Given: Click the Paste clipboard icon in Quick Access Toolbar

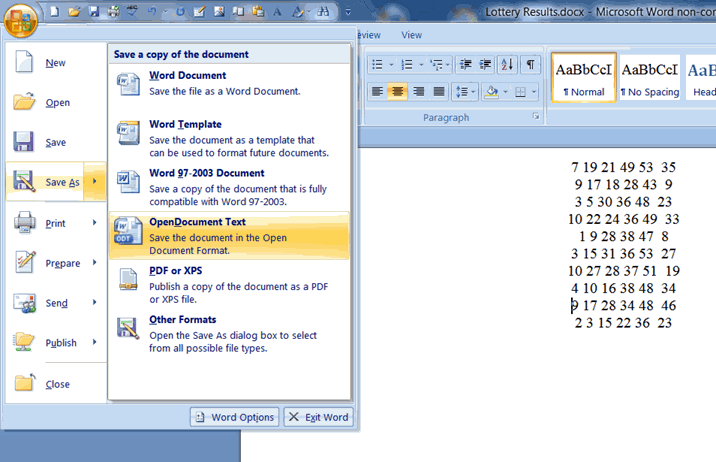Looking at the screenshot, I should (258, 11).
